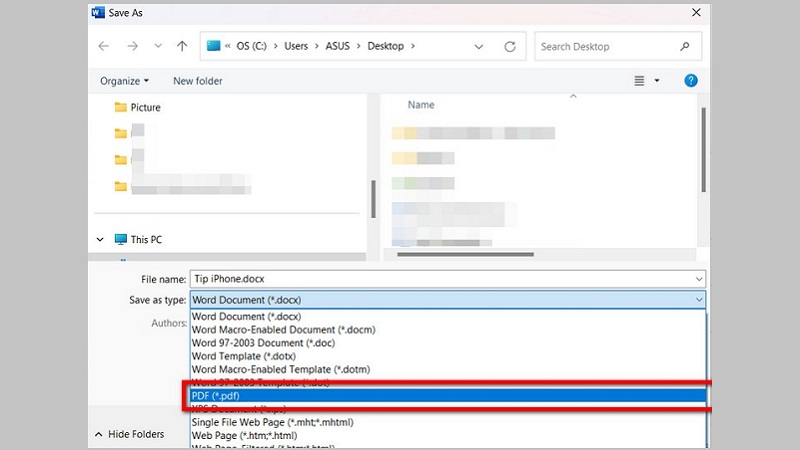Viewport: 800px width, 450px height.
Task: Sort by the Name column header
Action: tap(421, 105)
